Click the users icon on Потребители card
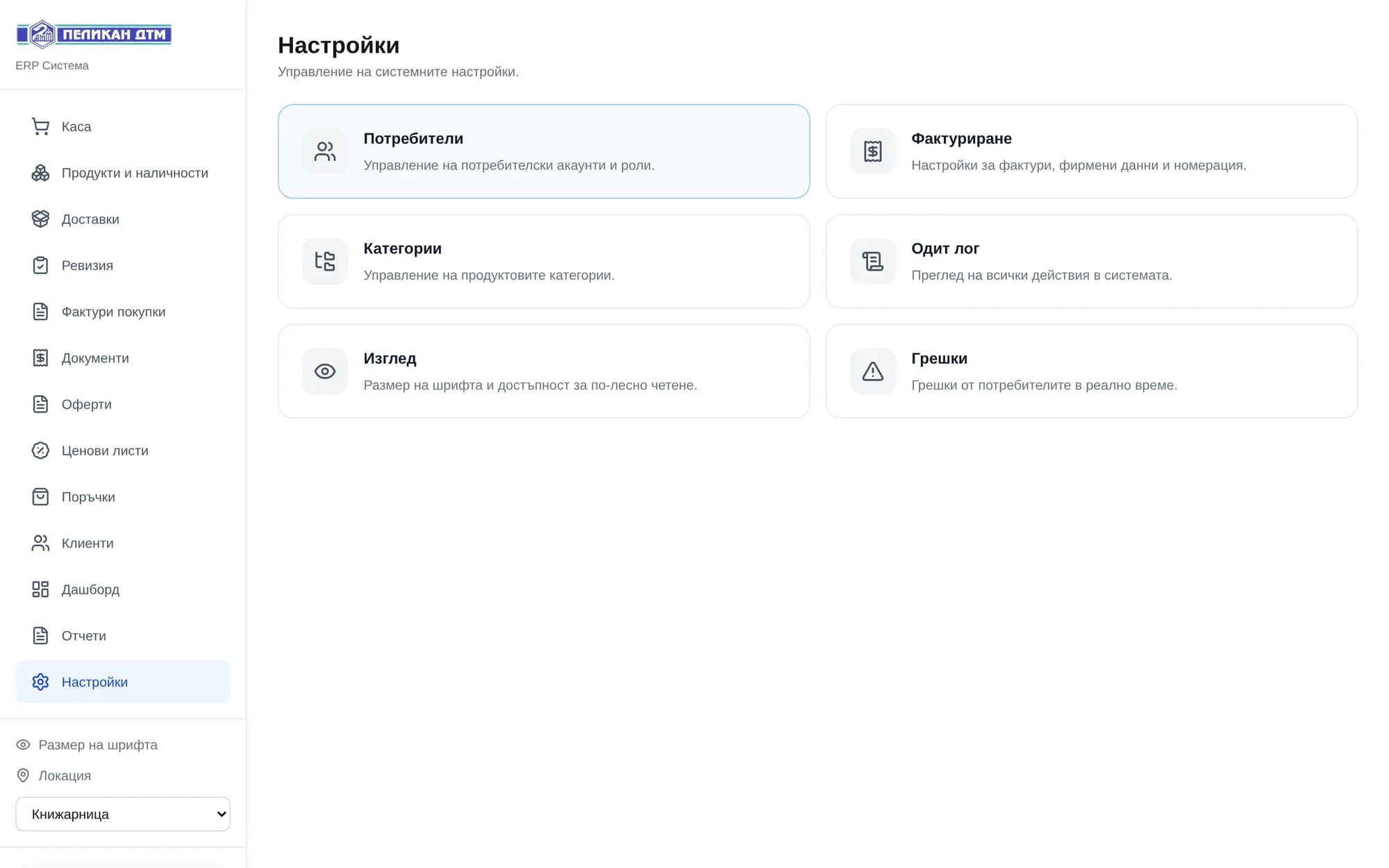Screen dimensions: 1389x868 [x=325, y=151]
